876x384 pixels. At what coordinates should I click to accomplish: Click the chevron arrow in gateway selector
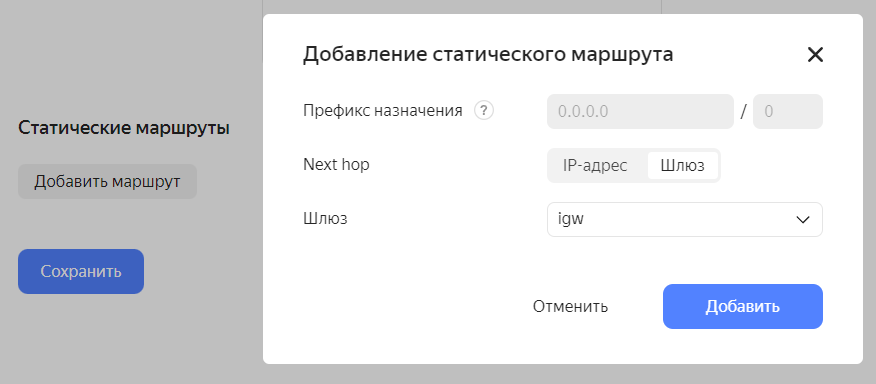pos(802,220)
